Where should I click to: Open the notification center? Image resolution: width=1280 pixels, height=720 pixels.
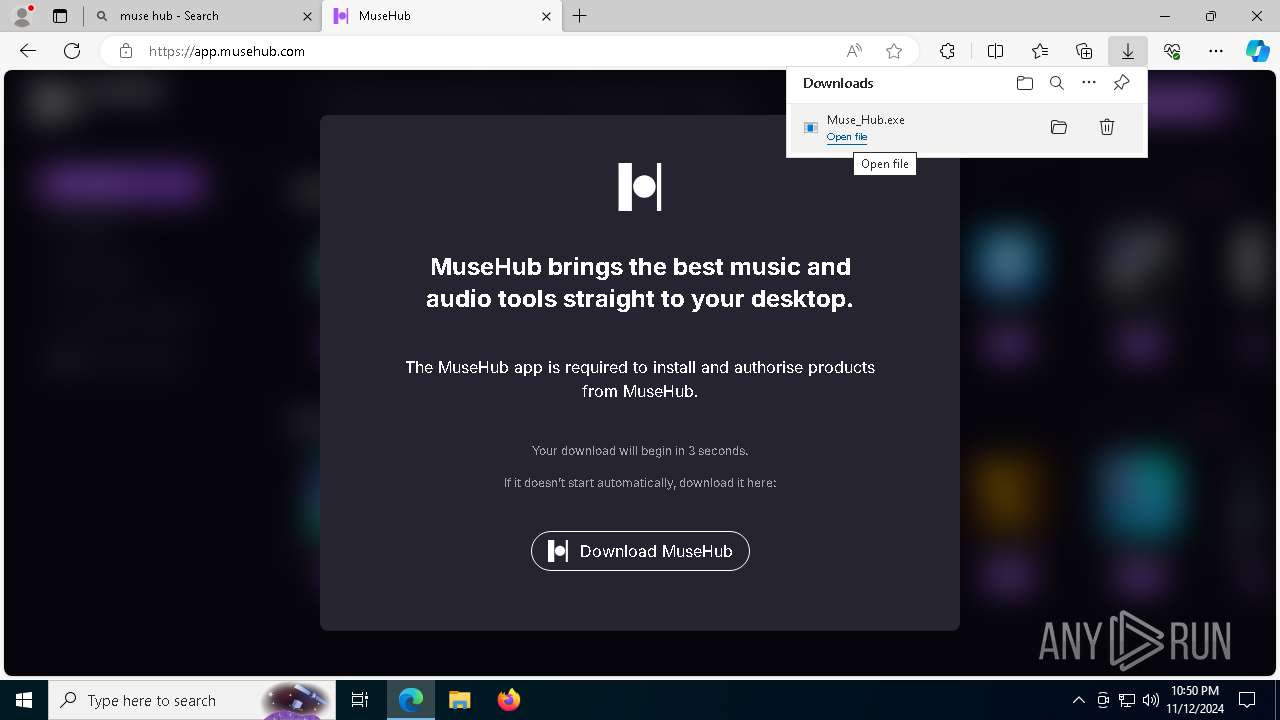[1247, 700]
